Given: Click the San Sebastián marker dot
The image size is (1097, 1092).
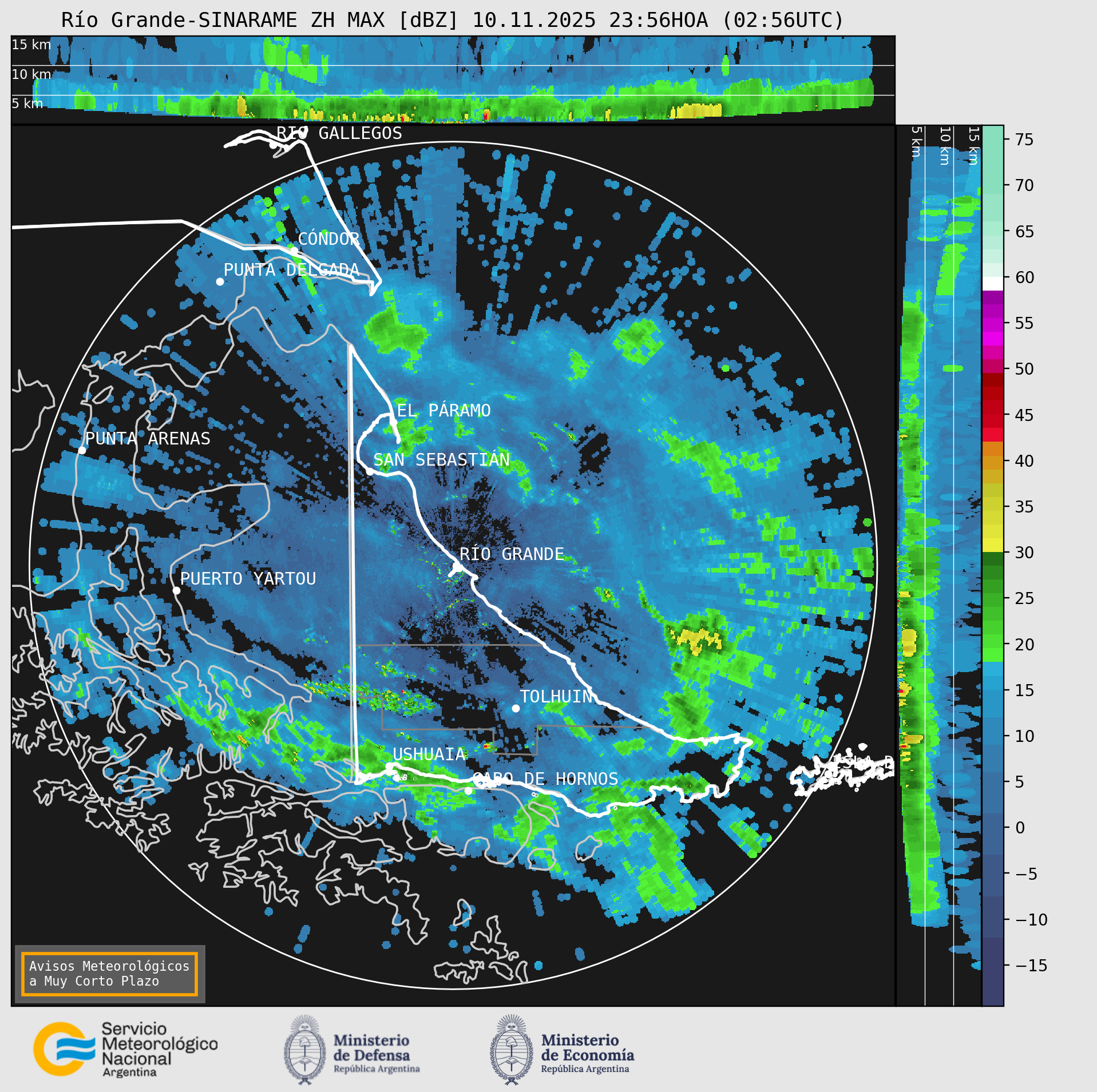Looking at the screenshot, I should [370, 471].
